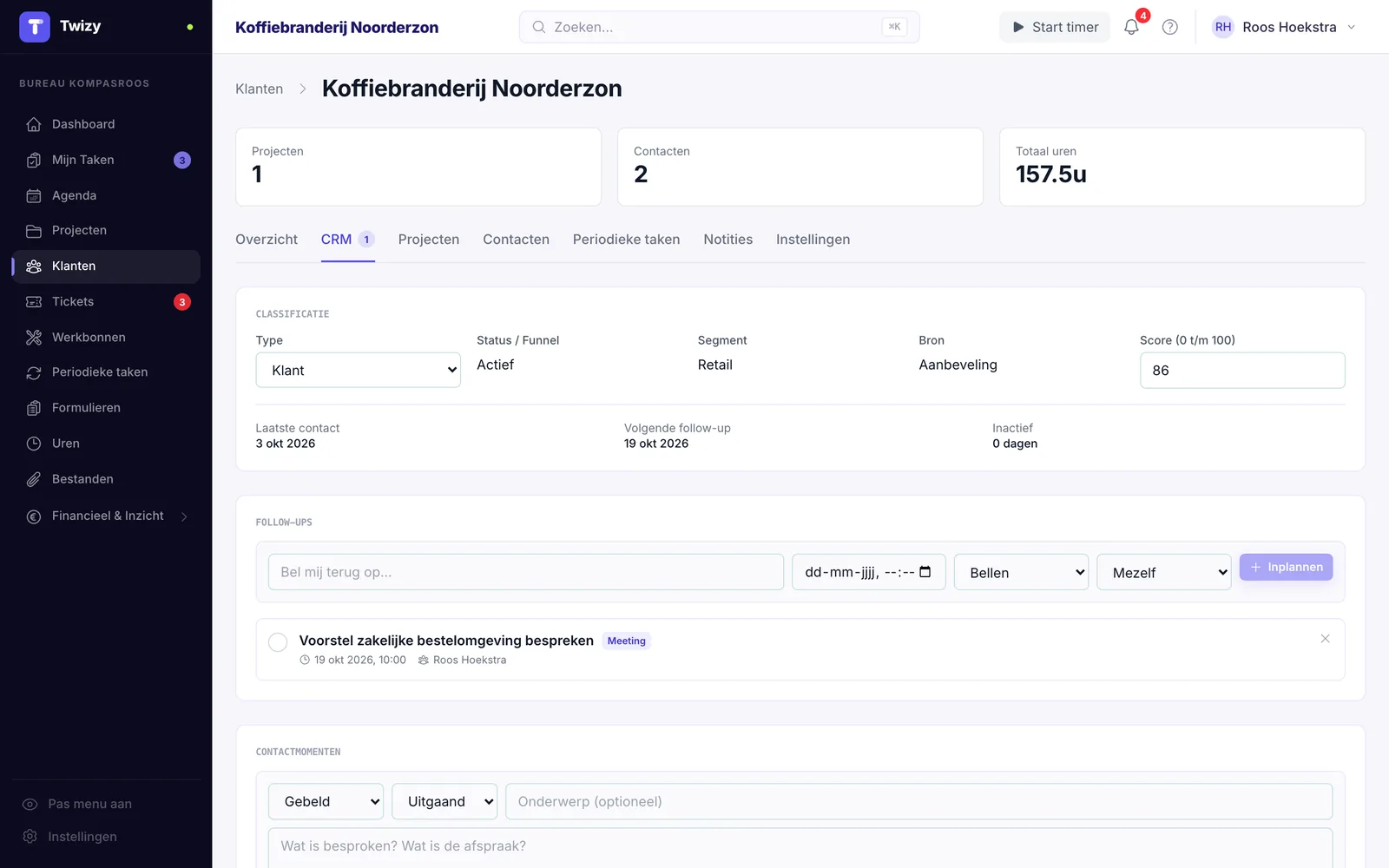Image resolution: width=1389 pixels, height=868 pixels.
Task: Open the Formulieren icon
Action: click(34, 408)
